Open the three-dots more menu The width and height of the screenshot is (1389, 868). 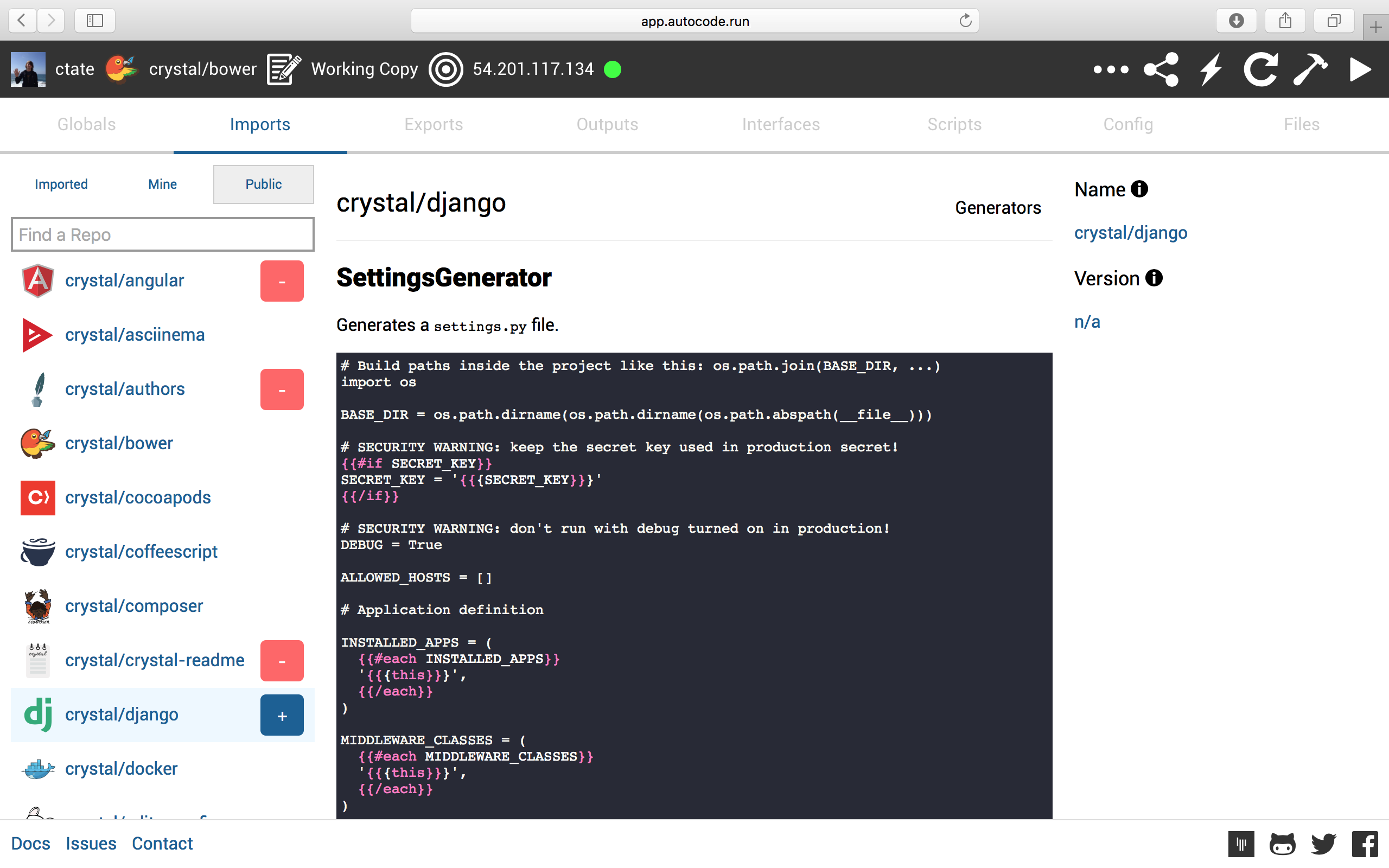tap(1111, 69)
